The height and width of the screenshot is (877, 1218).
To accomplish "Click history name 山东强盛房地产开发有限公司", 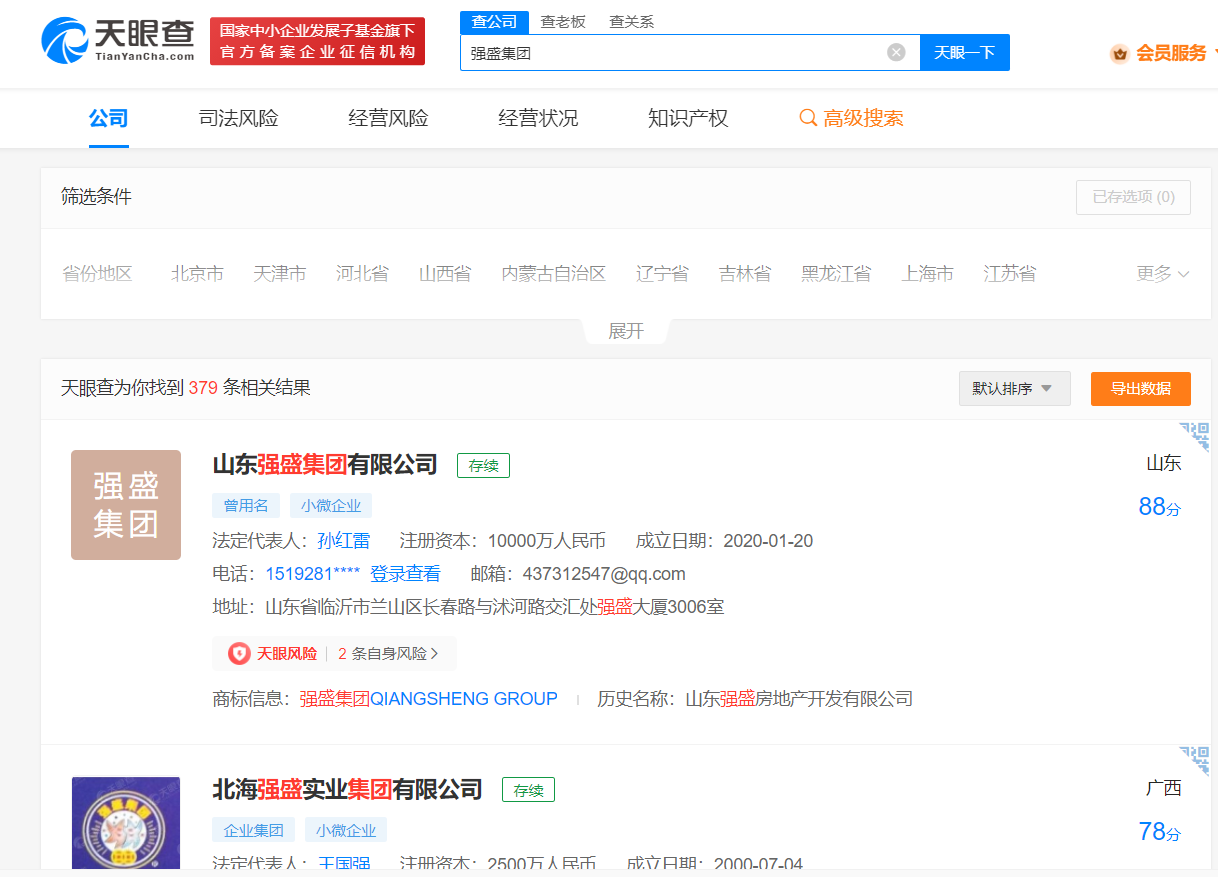I will coord(799,699).
